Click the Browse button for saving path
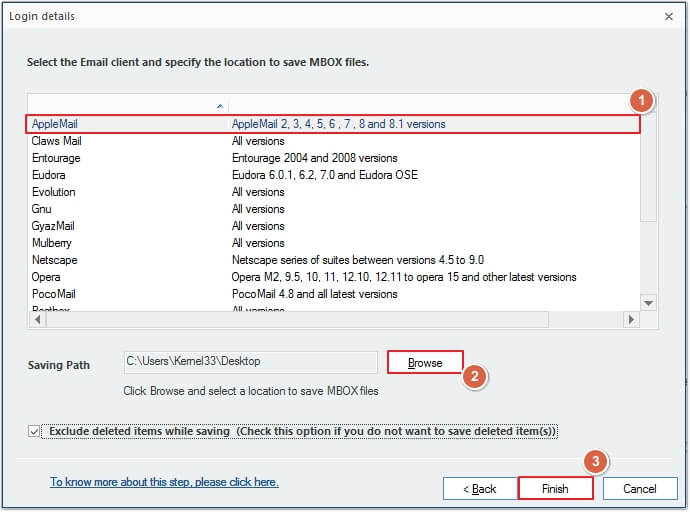690x512 pixels. (x=425, y=362)
